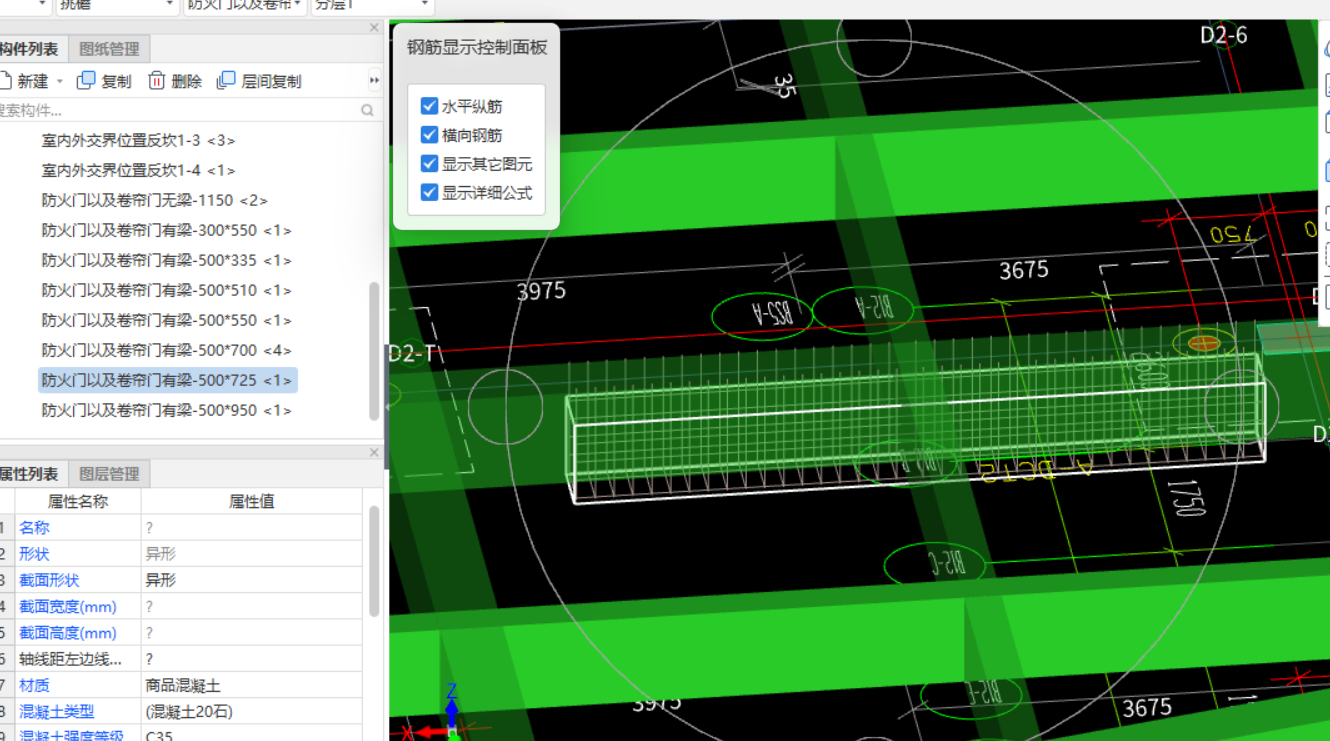Viewport: 1330px width, 741px height.
Task: Select 防火门以及卷帘门无梁-1150 <2>
Action: (x=155, y=201)
